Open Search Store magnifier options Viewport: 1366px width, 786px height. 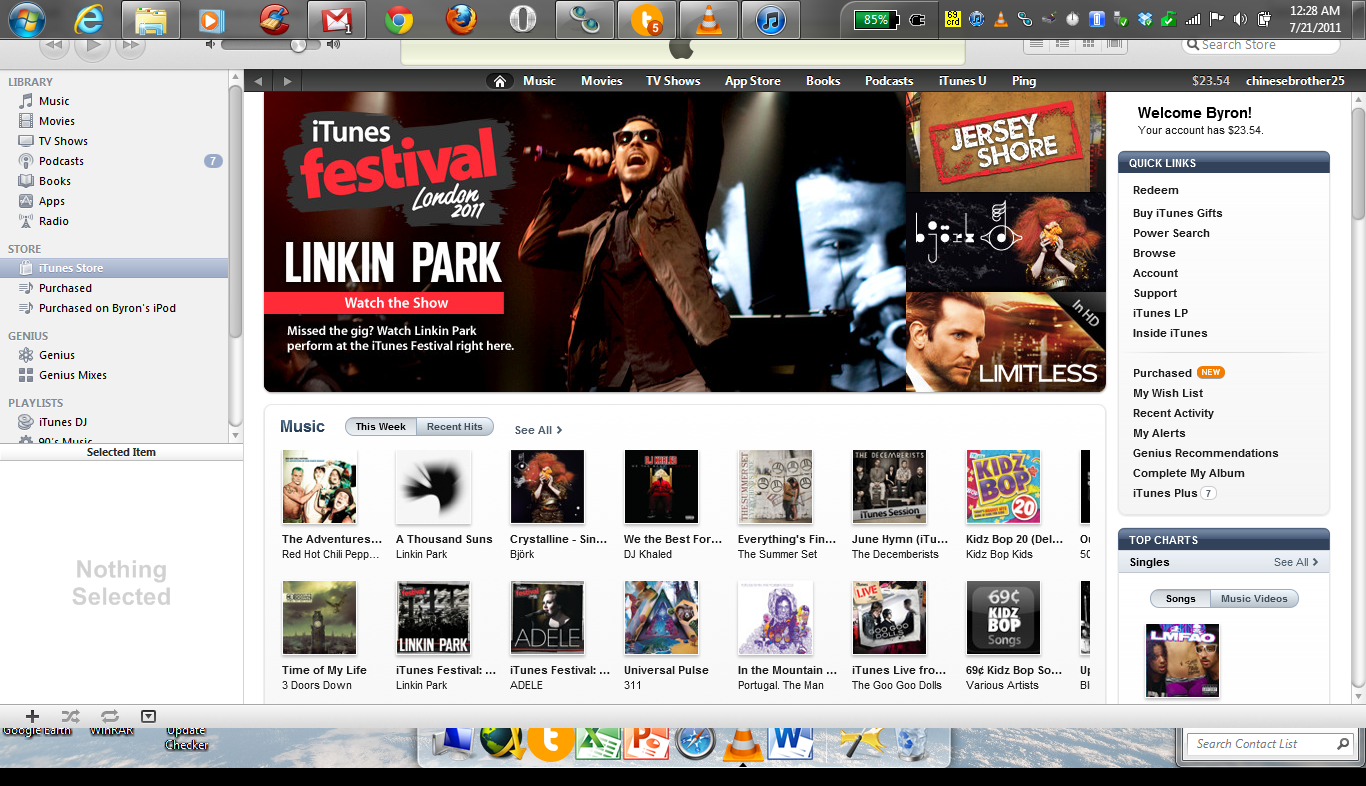1193,45
